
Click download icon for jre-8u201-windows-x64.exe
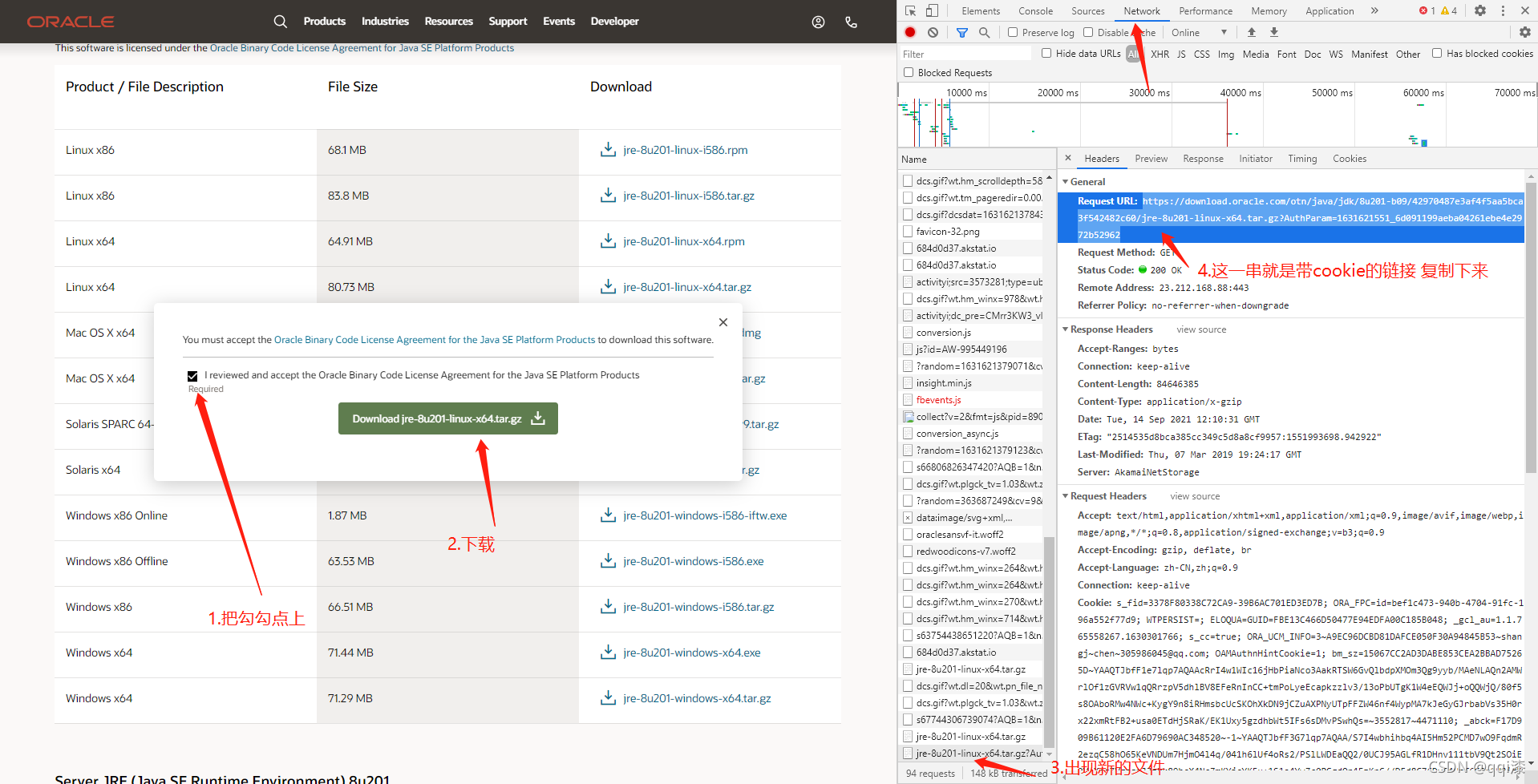[608, 653]
